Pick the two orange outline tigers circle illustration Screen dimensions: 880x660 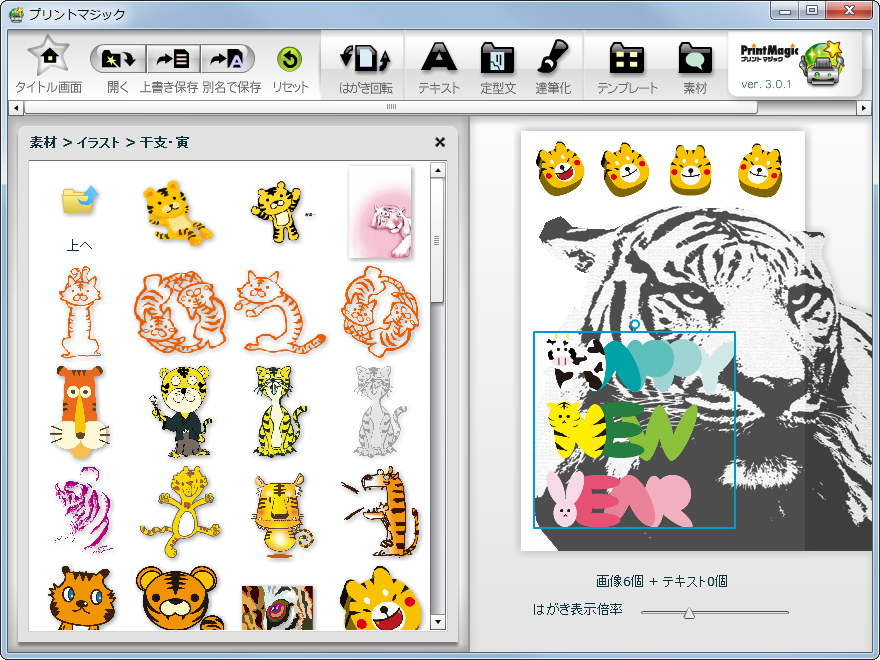(181, 312)
